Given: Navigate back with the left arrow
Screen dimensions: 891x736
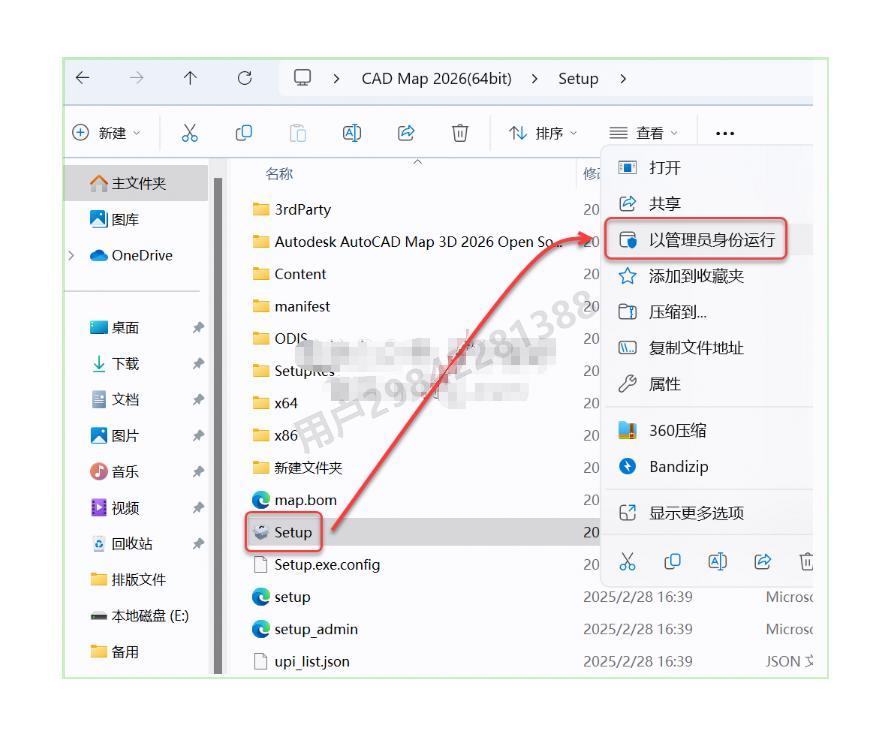Looking at the screenshot, I should (82, 79).
